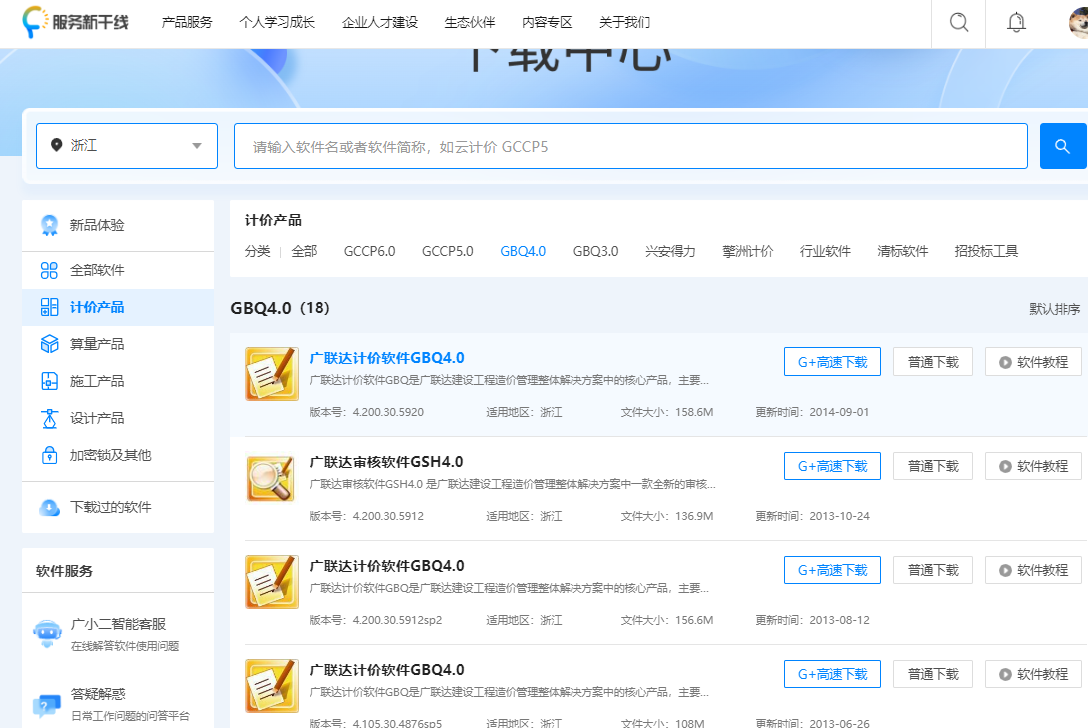
Task: Select the 清标软件 category filter
Action: (x=902, y=251)
